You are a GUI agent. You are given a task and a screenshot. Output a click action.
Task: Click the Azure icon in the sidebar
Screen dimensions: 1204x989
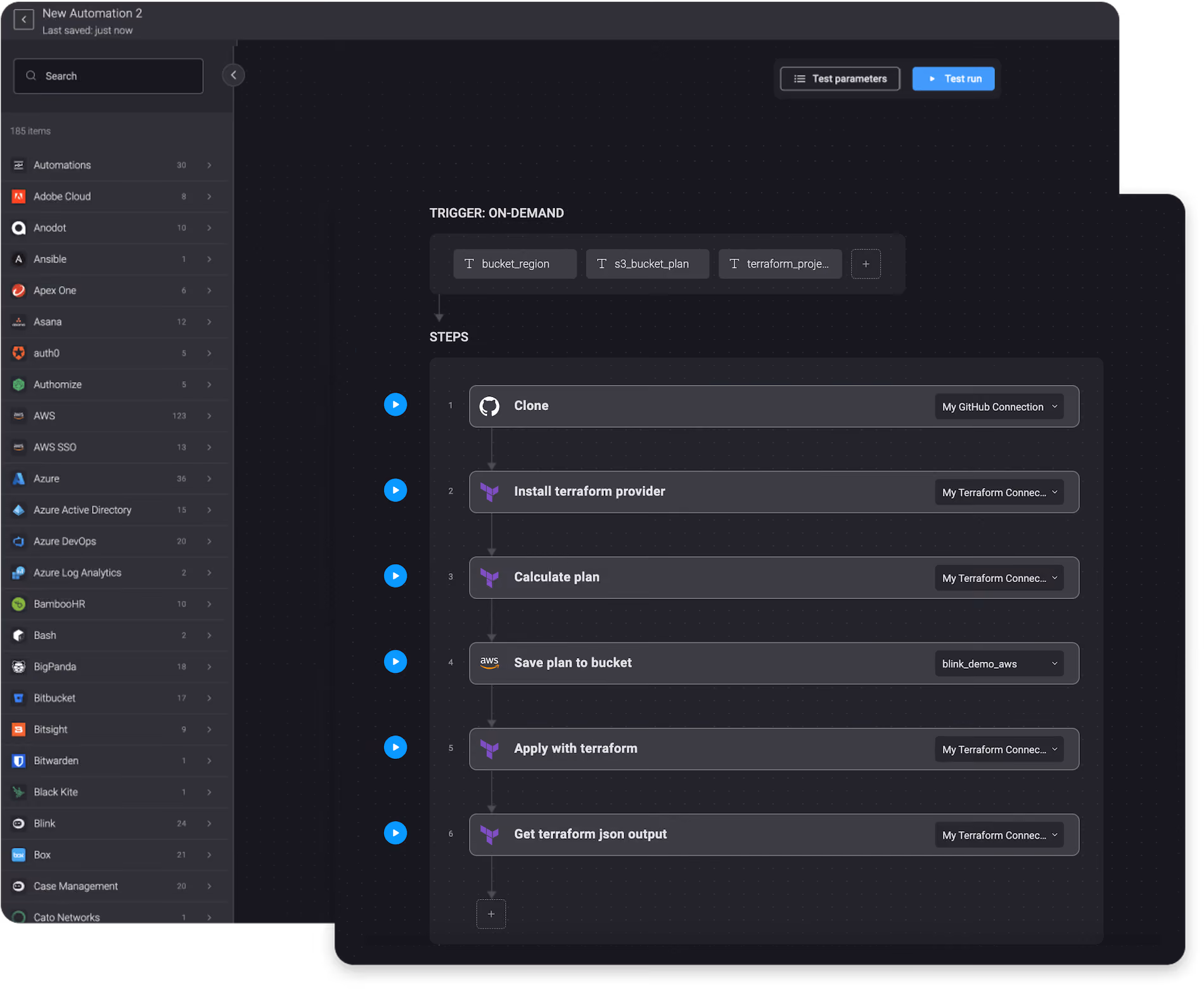click(19, 479)
